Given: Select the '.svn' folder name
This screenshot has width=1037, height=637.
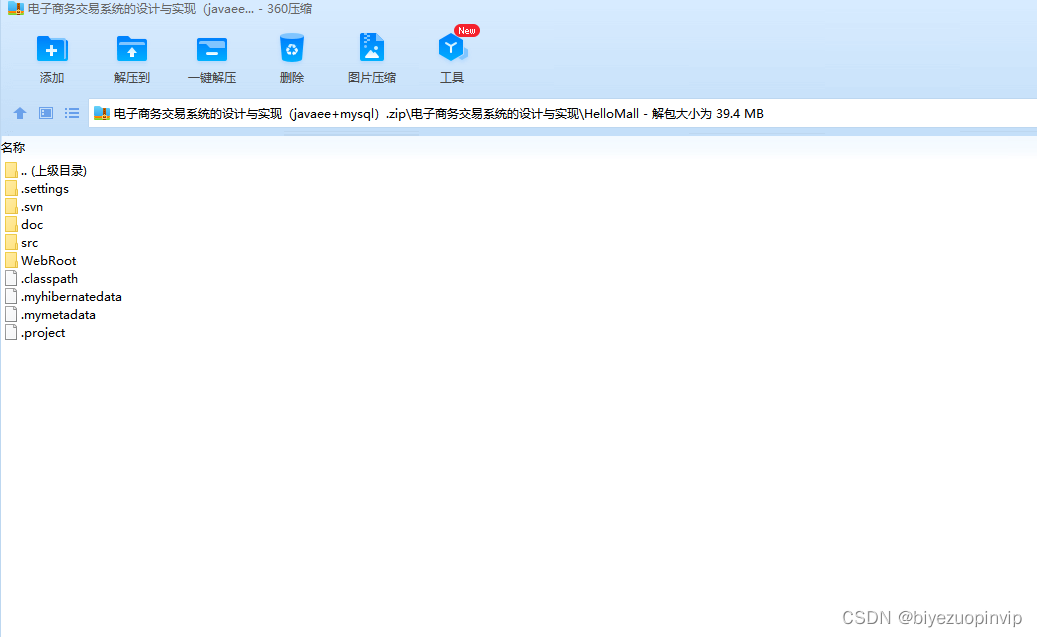Looking at the screenshot, I should click(x=32, y=206).
